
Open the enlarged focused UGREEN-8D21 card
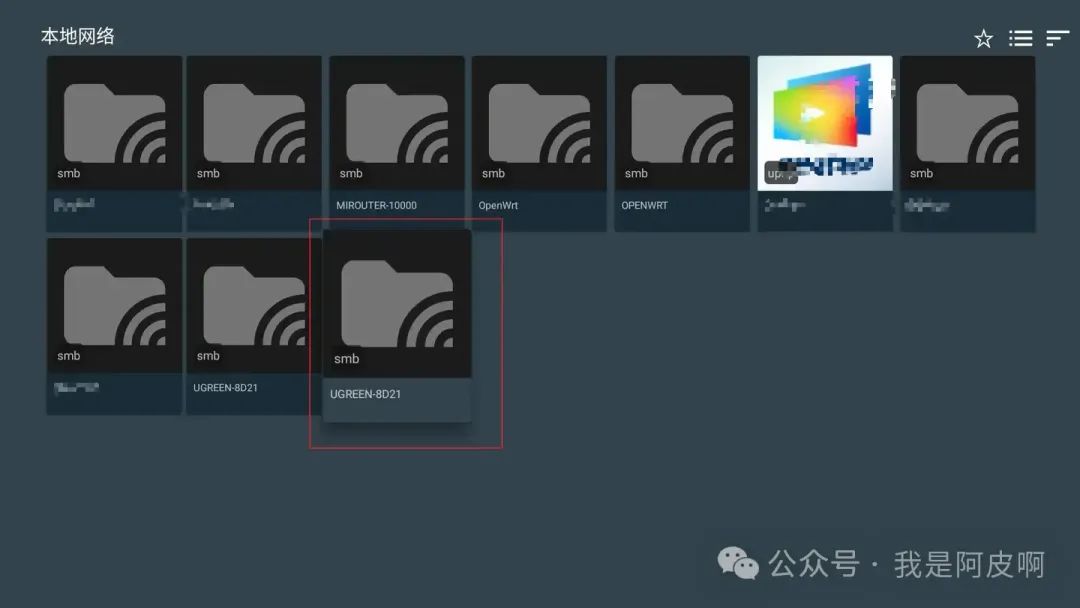[397, 325]
